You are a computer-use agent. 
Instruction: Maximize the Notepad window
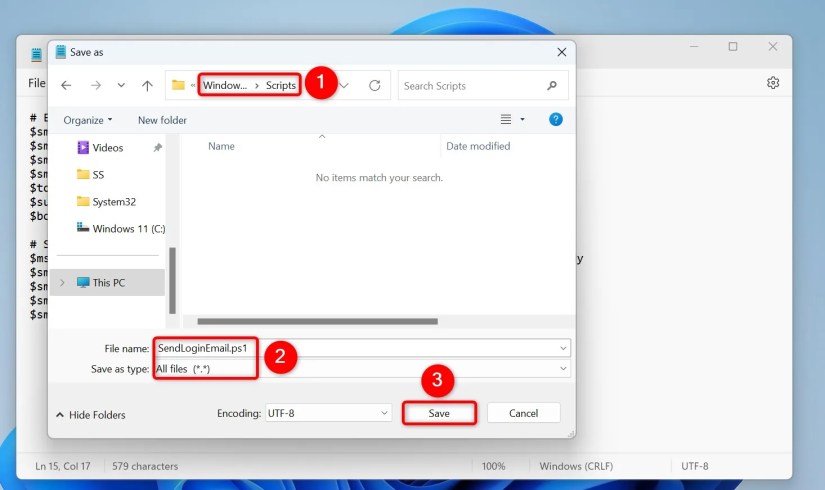coord(733,46)
